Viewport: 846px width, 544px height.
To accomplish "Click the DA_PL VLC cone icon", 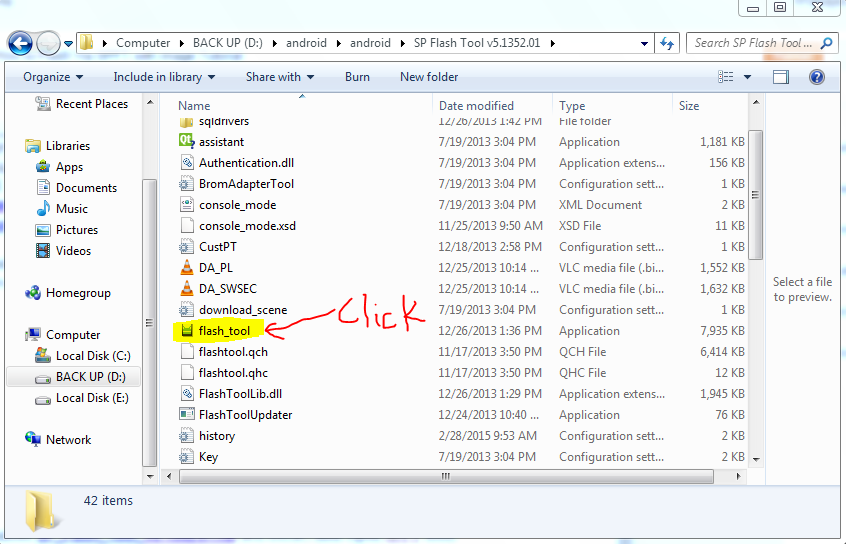I will tap(187, 268).
